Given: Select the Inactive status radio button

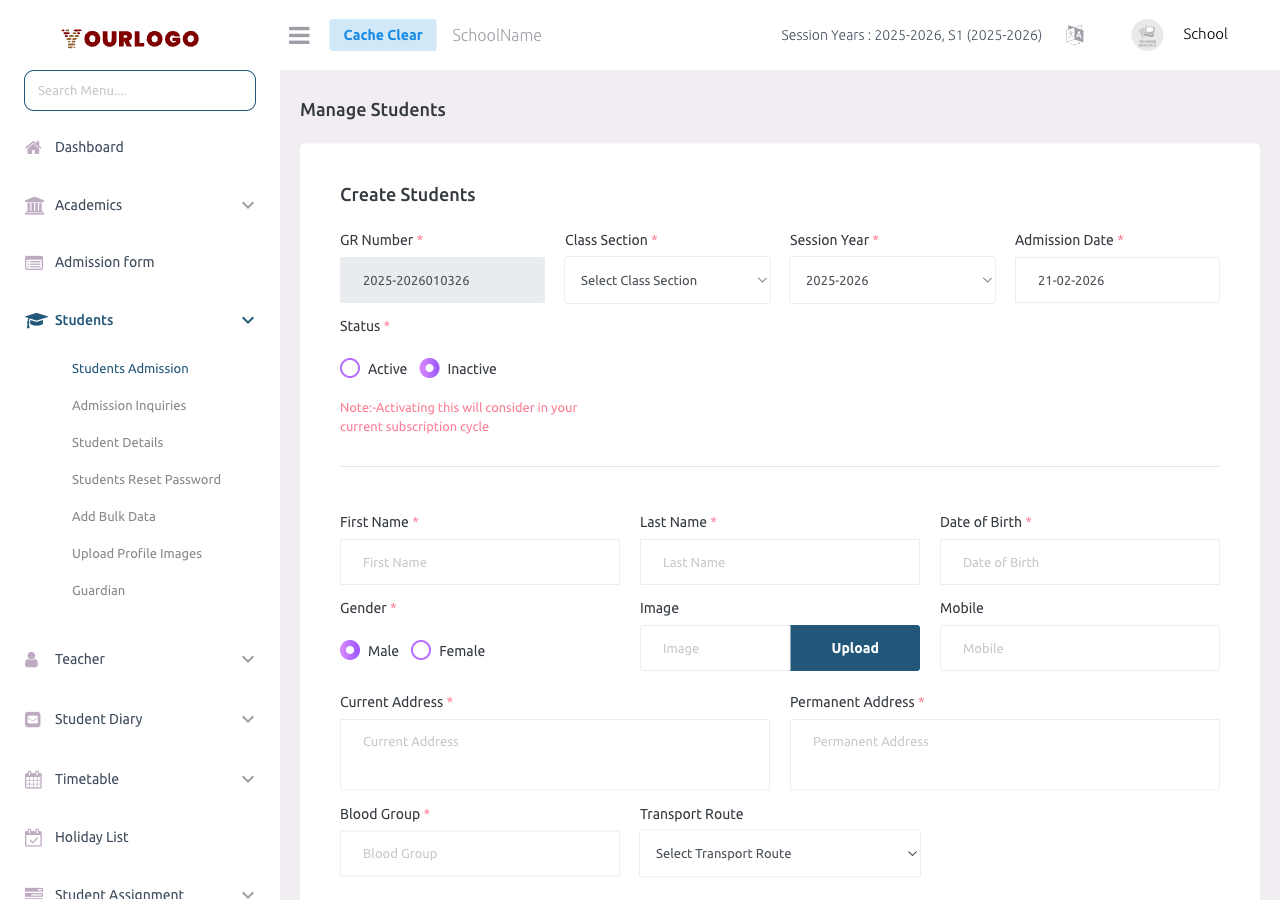Looking at the screenshot, I should pyautogui.click(x=430, y=368).
